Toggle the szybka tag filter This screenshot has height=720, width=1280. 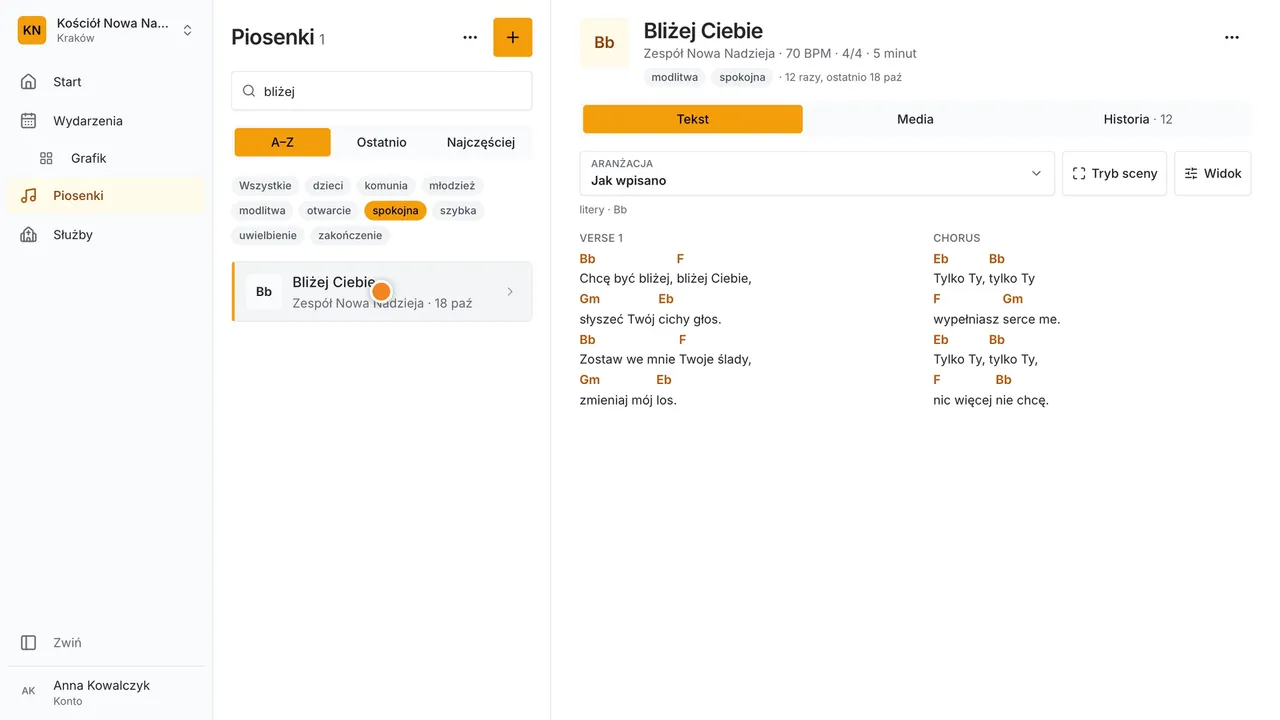click(x=458, y=210)
